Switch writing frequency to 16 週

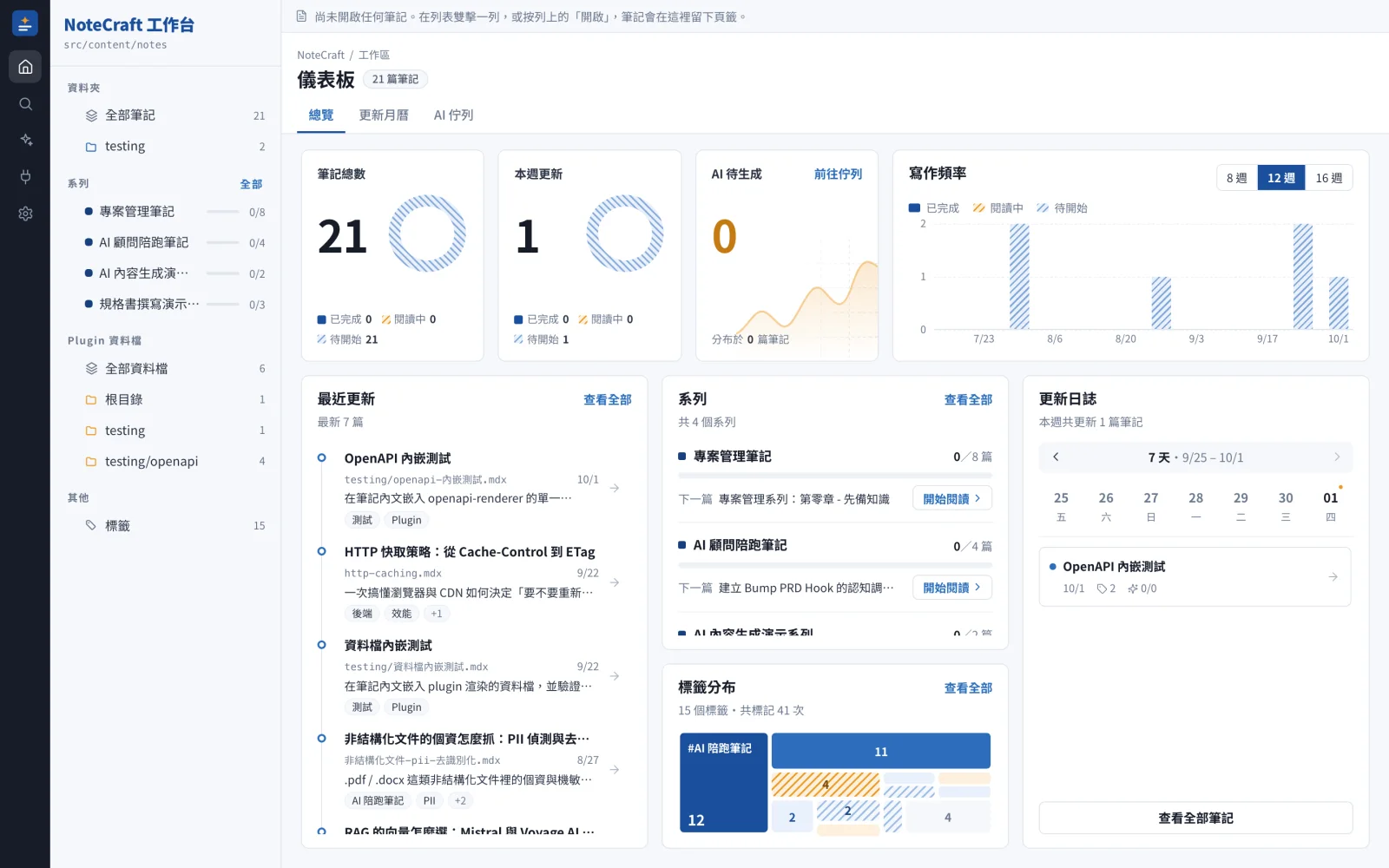point(1328,178)
